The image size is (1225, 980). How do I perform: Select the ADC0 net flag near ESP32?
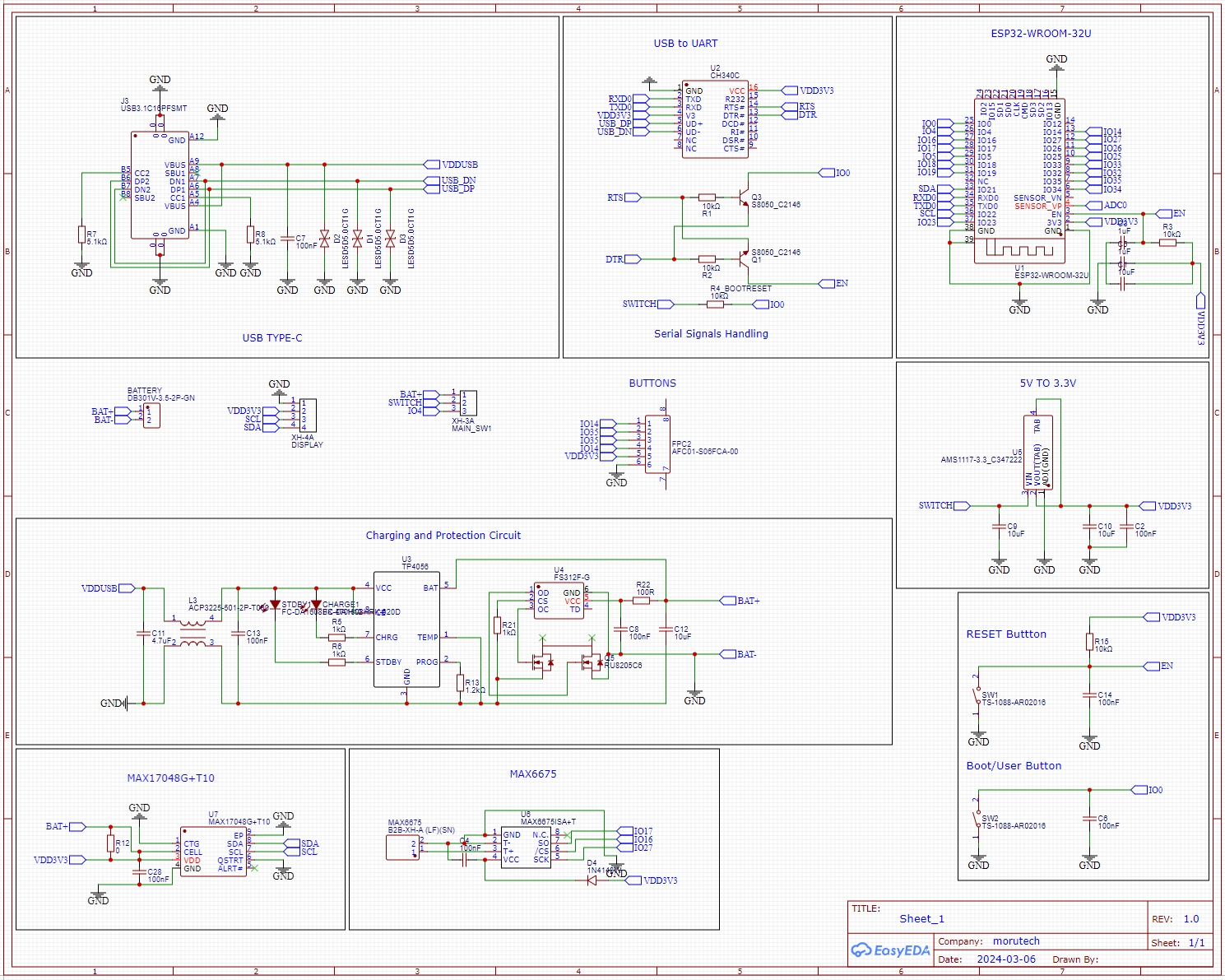tap(1107, 206)
